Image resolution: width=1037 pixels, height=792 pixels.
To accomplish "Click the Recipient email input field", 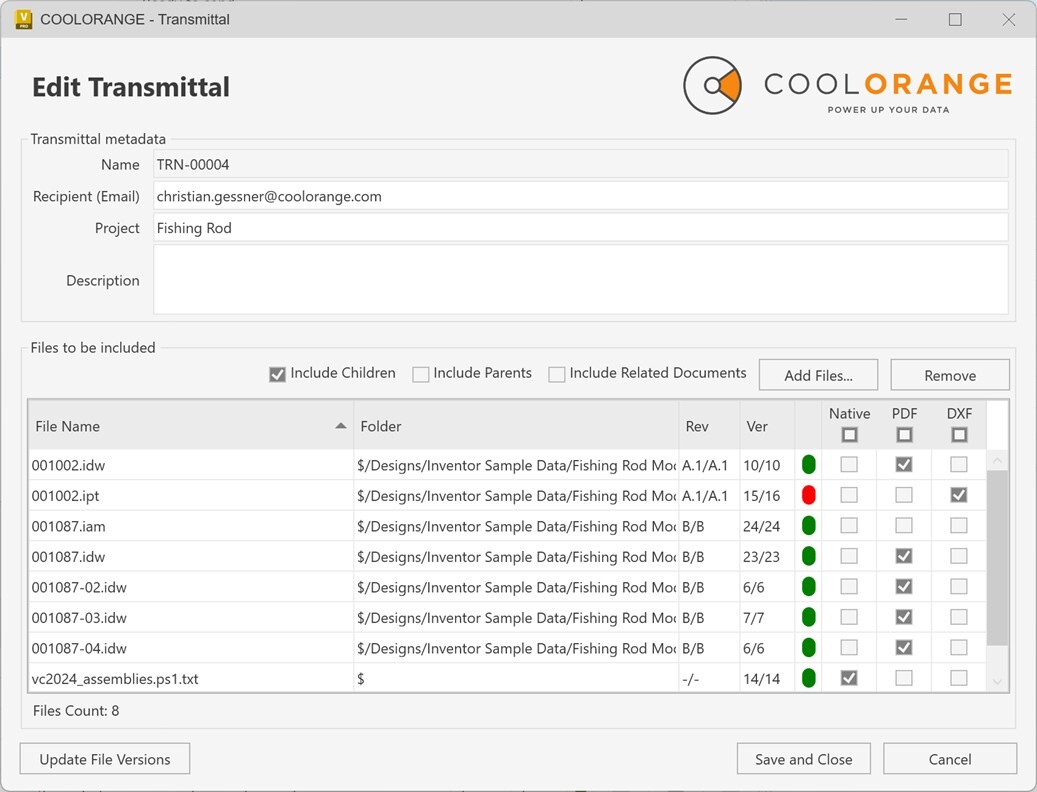I will coord(580,196).
